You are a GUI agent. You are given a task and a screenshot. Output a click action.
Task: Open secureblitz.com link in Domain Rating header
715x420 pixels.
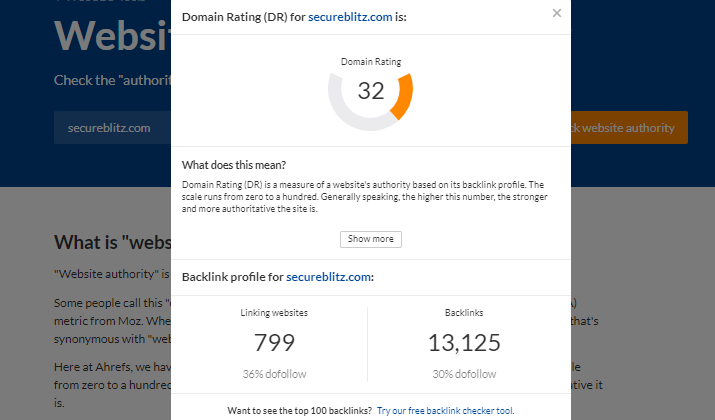click(350, 17)
